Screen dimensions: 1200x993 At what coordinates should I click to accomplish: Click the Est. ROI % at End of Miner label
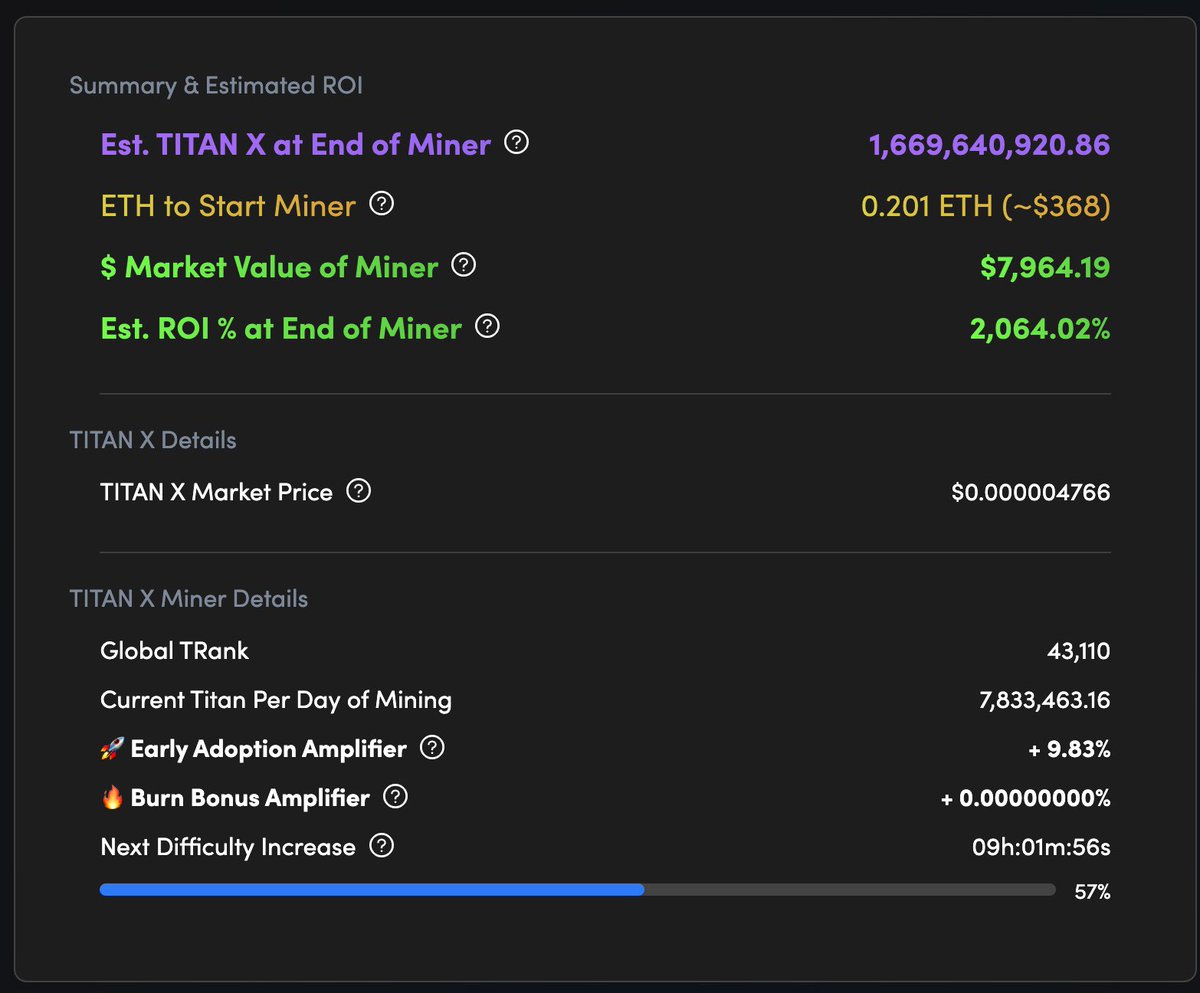pyautogui.click(x=281, y=328)
